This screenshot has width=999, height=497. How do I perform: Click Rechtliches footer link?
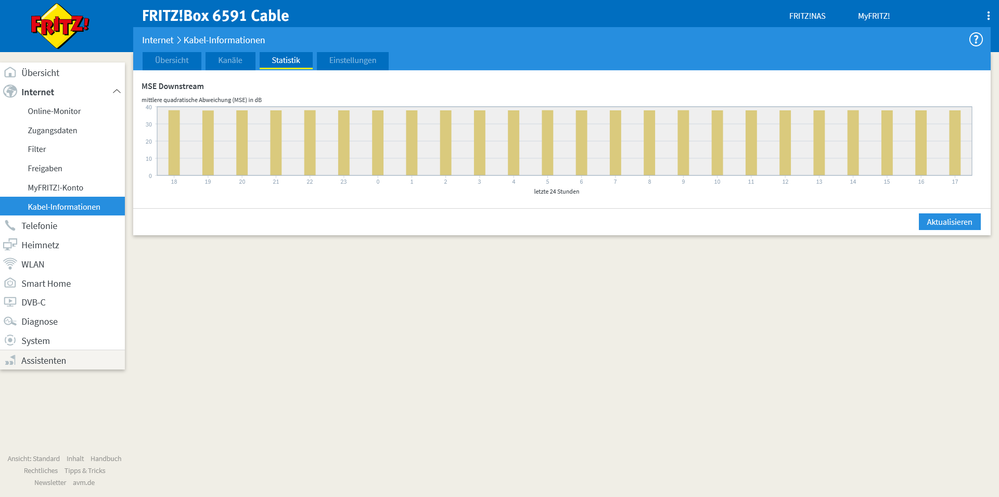point(41,471)
